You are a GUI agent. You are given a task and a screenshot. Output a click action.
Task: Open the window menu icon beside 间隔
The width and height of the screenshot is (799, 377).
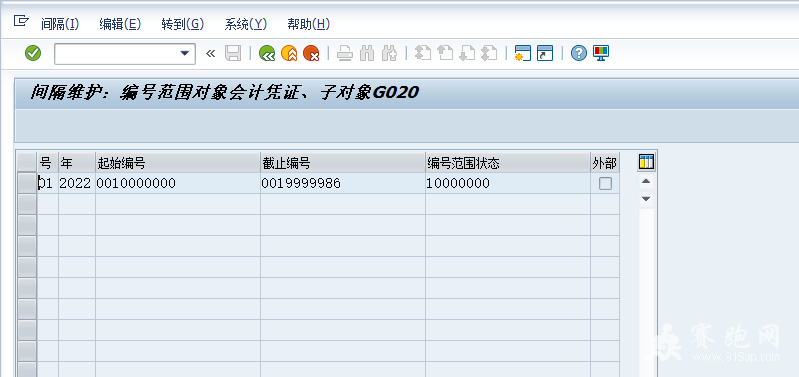pyautogui.click(x=21, y=21)
